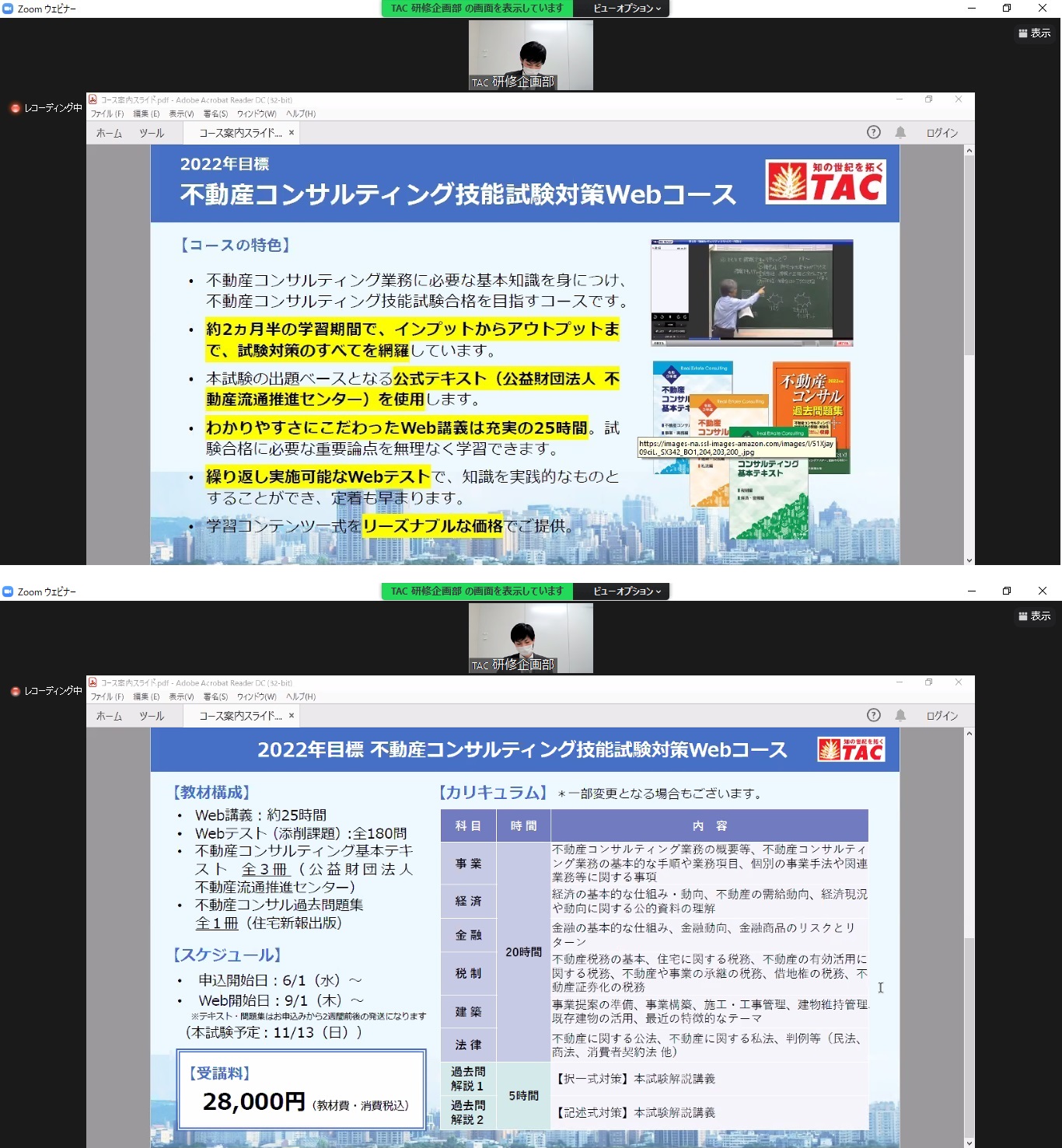The image size is (1062, 1148).
Task: Click underlined 全３冊 text
Action: pyautogui.click(x=265, y=869)
